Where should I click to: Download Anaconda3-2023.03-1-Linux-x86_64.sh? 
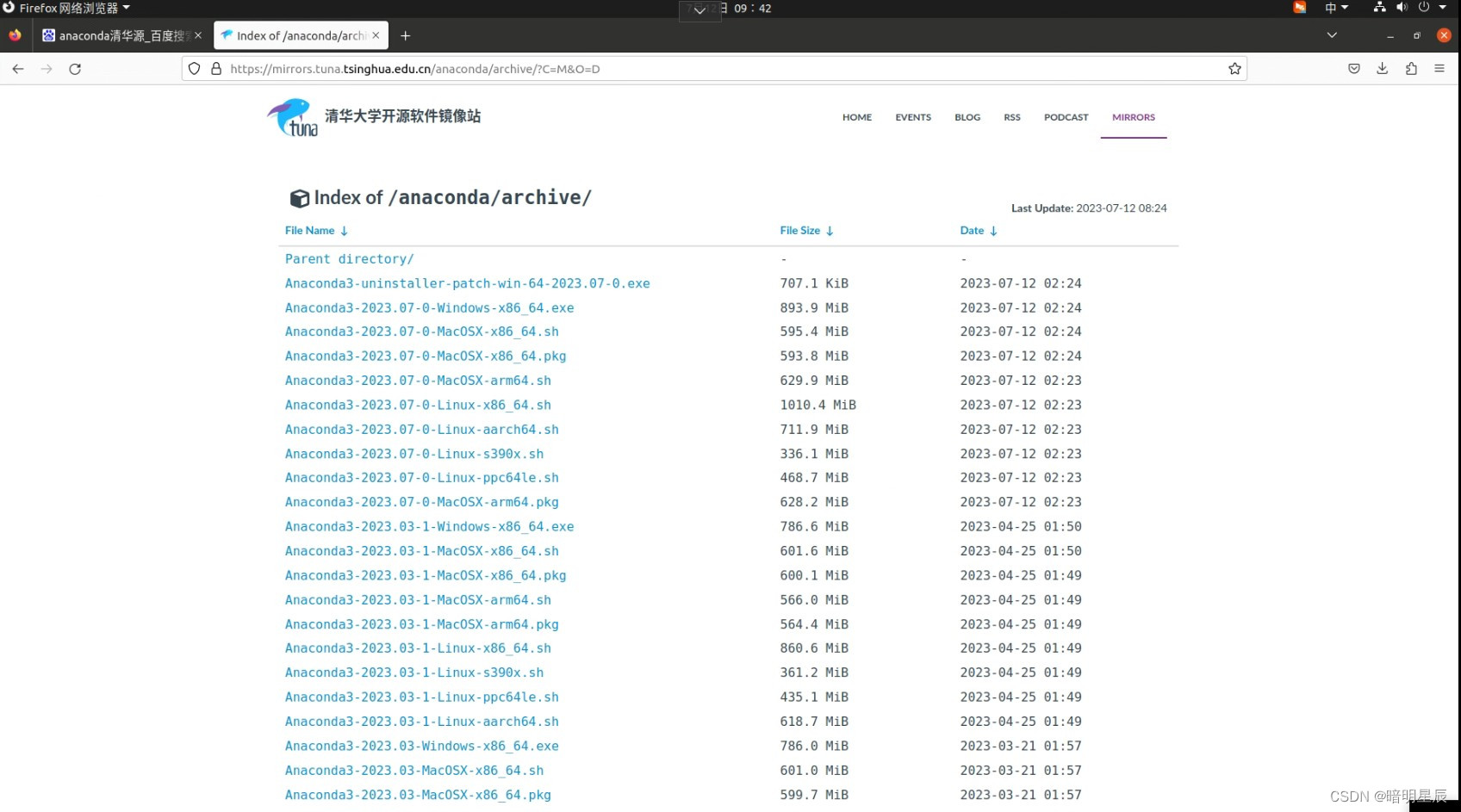point(418,648)
